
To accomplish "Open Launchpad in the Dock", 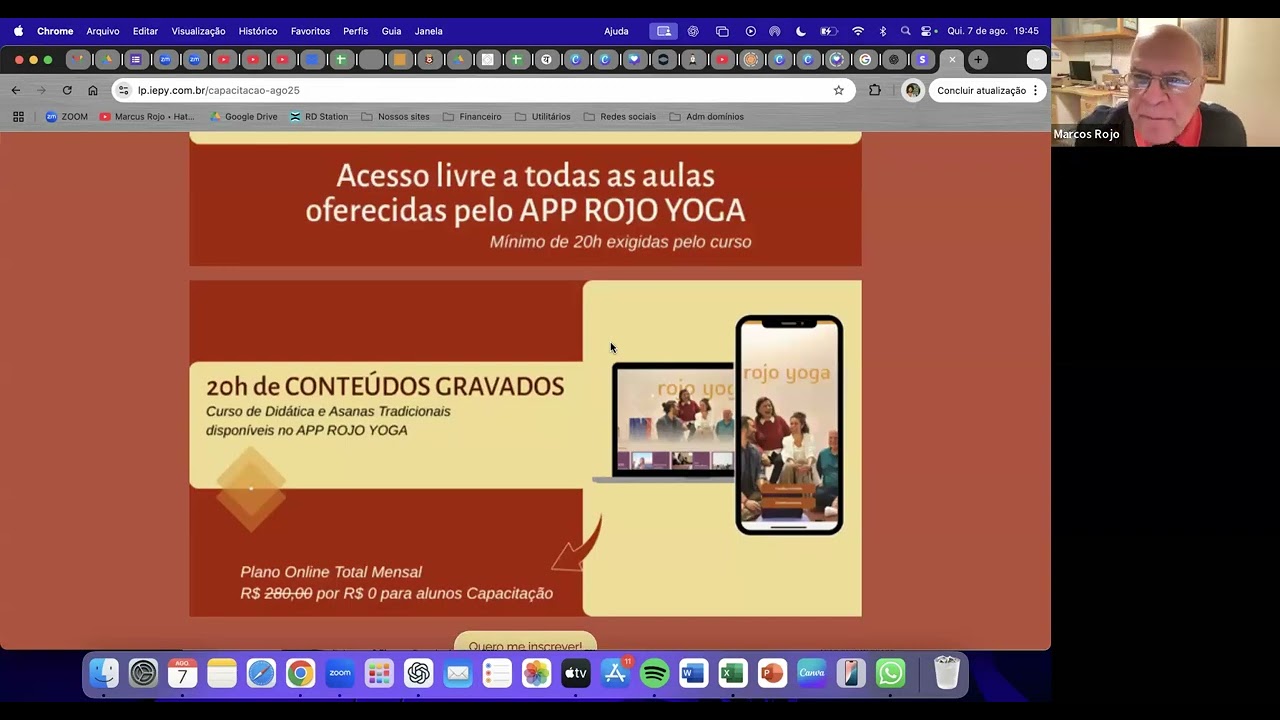I will coord(379,674).
